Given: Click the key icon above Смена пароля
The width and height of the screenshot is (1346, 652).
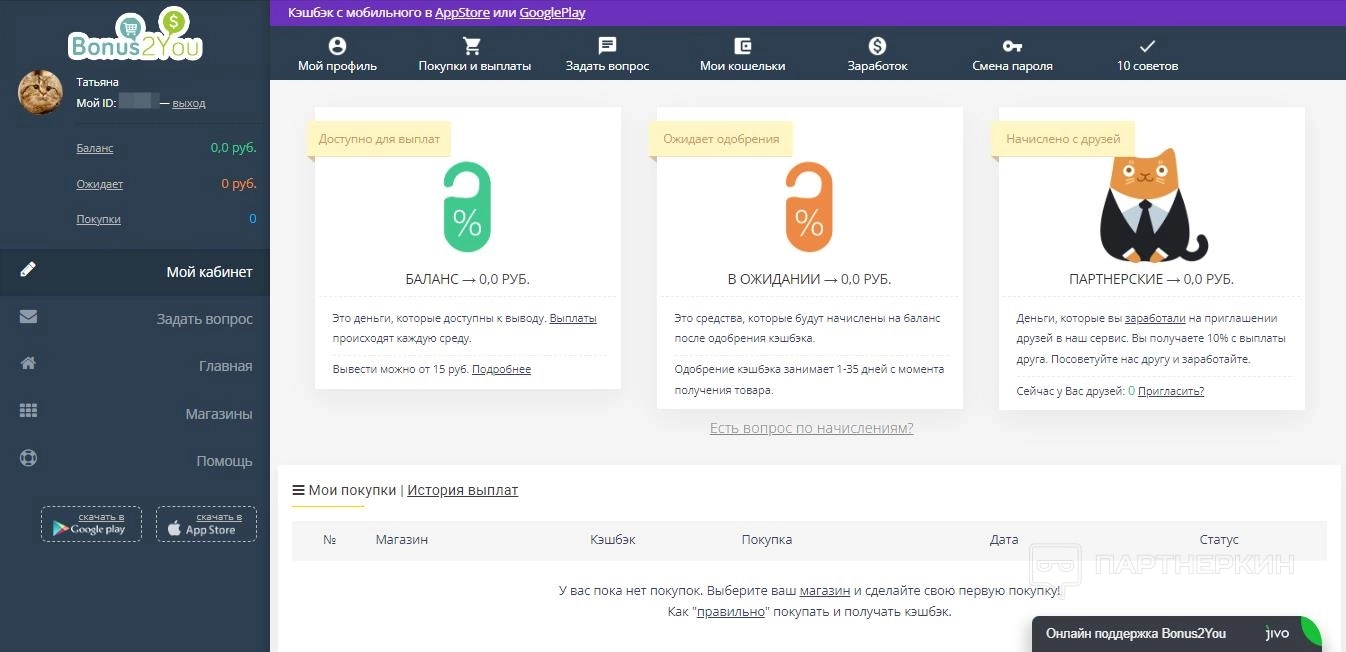Looking at the screenshot, I should [x=1012, y=46].
